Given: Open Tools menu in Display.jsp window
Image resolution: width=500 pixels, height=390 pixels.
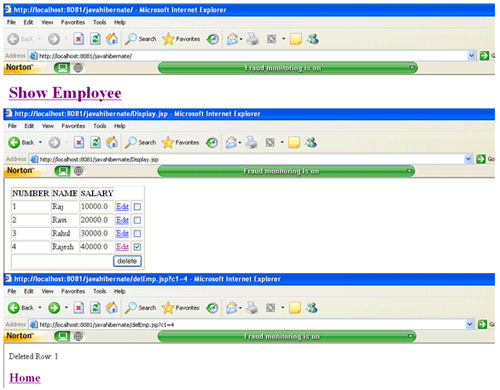Looking at the screenshot, I should coord(100,126).
